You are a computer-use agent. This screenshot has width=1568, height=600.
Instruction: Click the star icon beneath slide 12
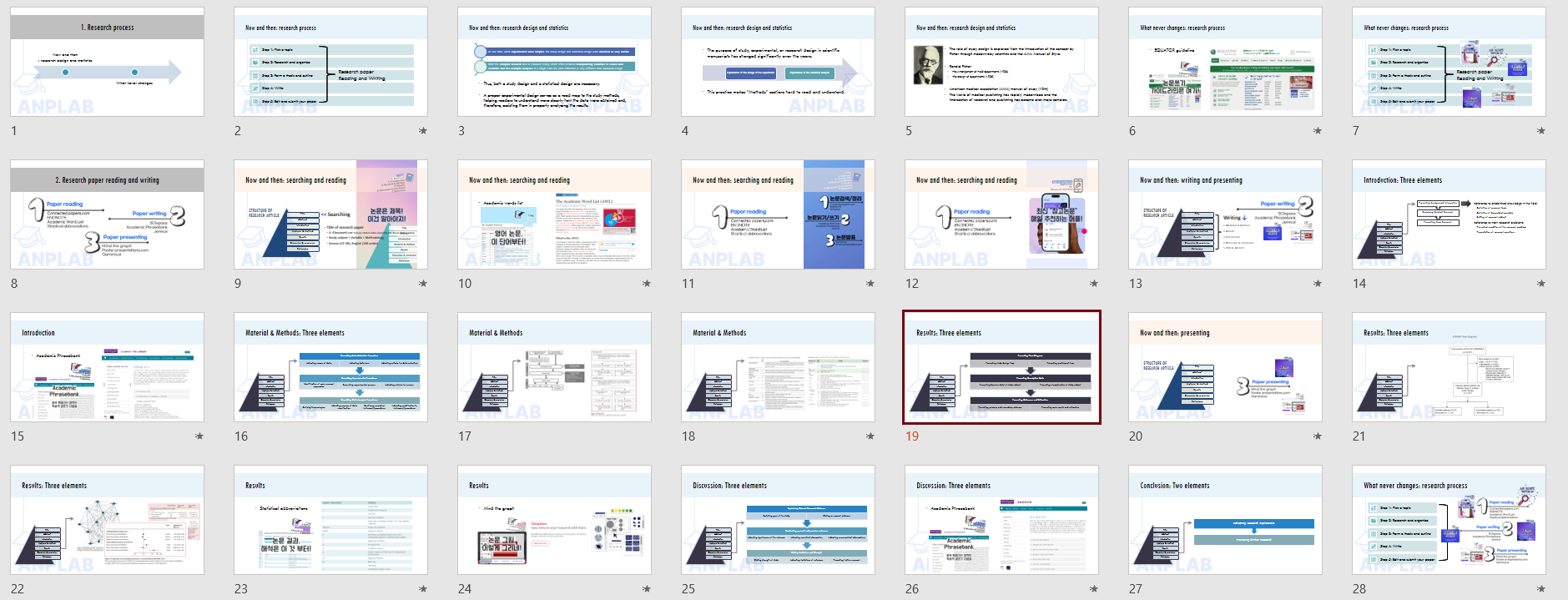tap(1094, 284)
